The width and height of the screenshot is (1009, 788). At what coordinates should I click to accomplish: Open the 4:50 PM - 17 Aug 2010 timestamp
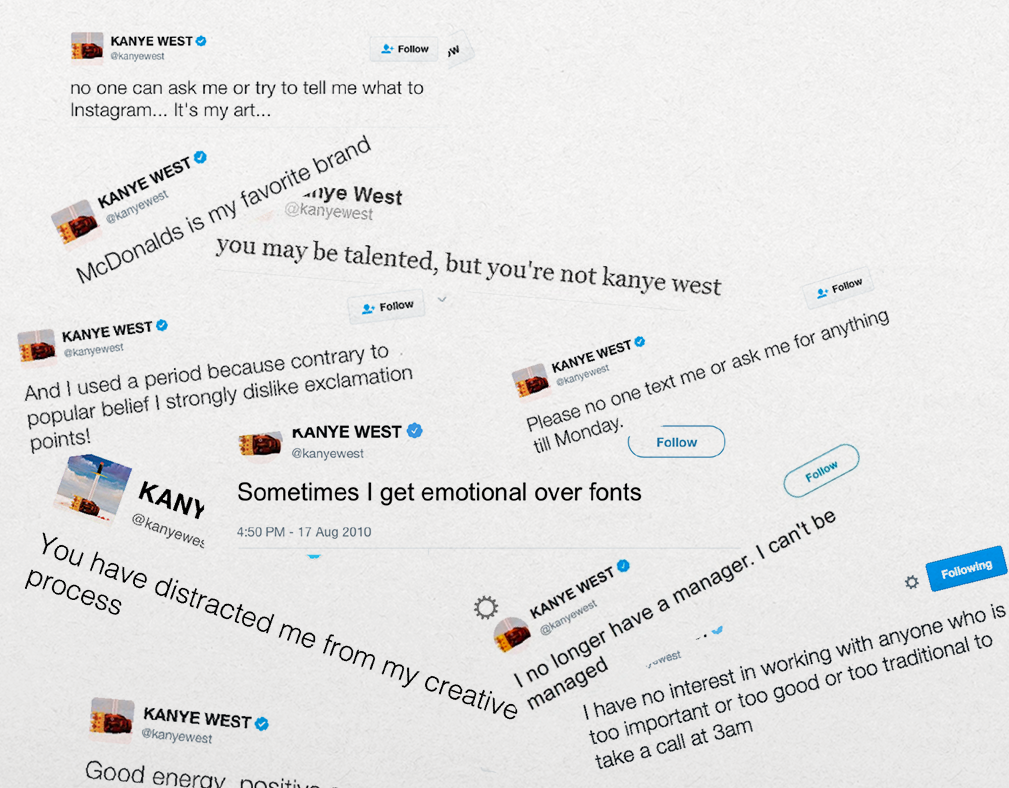pos(304,532)
